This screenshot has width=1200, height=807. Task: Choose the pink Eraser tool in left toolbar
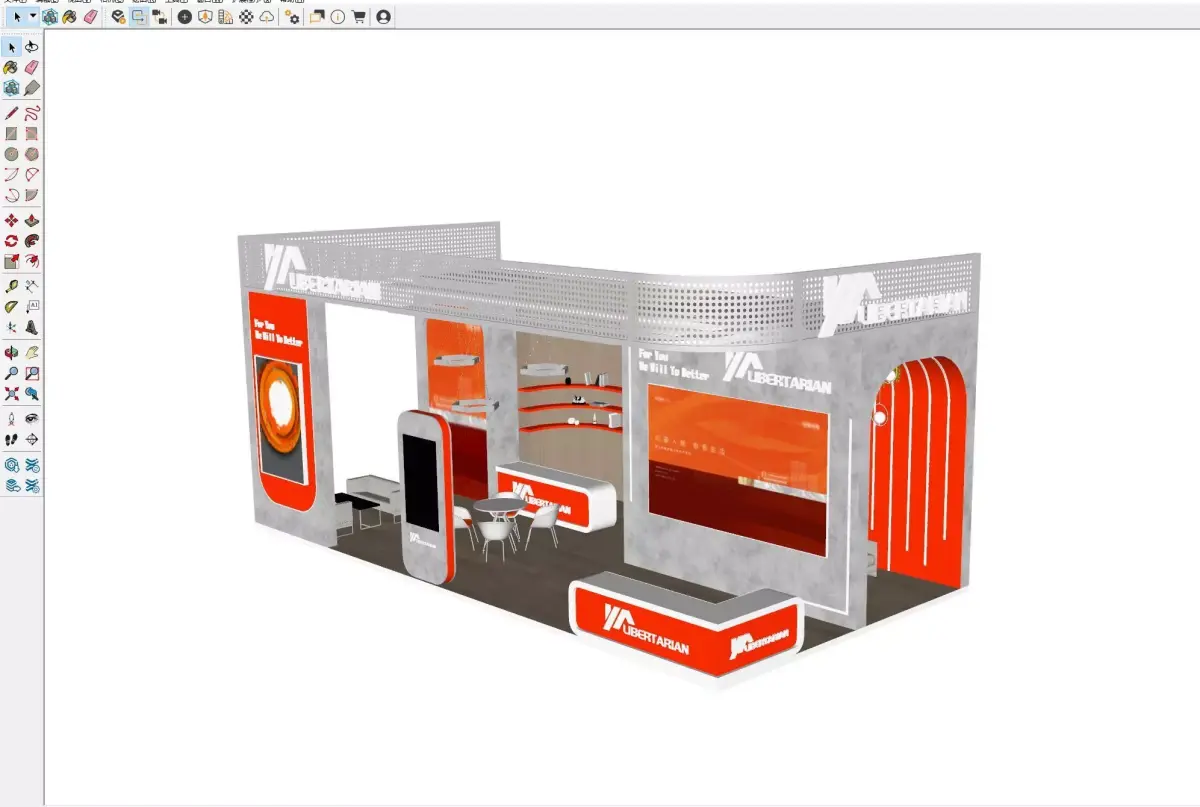[x=32, y=67]
